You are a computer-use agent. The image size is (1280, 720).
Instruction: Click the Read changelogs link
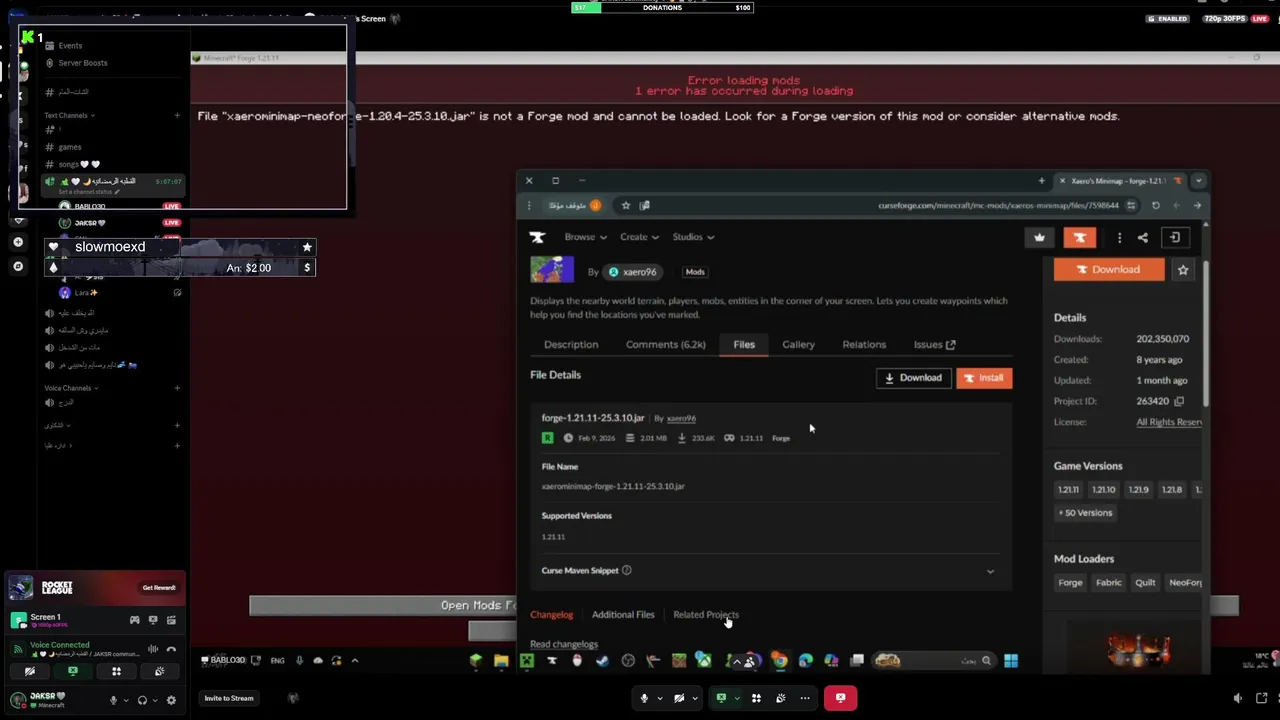[564, 644]
